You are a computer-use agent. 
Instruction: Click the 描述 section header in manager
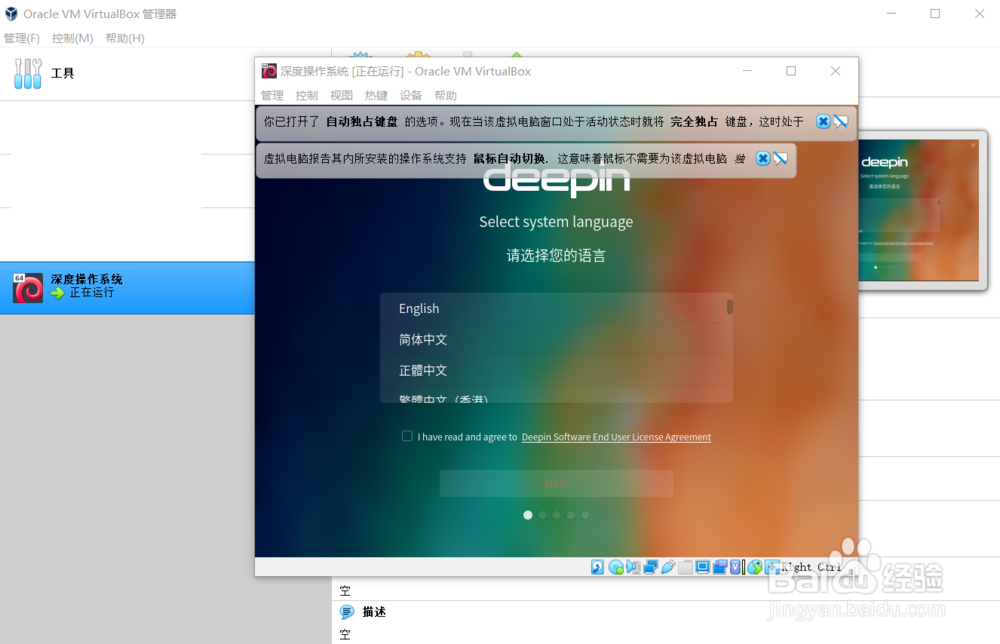374,612
